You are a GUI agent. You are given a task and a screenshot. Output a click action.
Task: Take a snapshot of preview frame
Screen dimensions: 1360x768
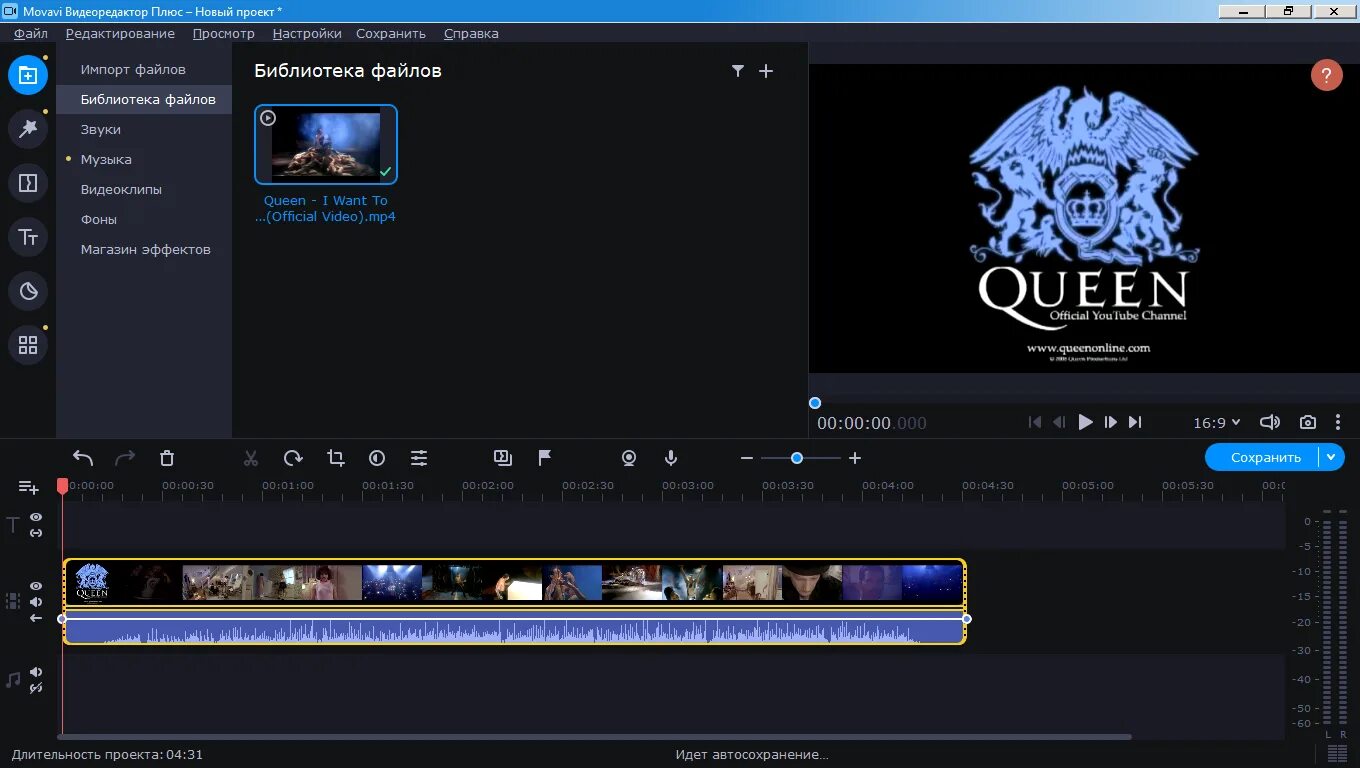click(1307, 422)
